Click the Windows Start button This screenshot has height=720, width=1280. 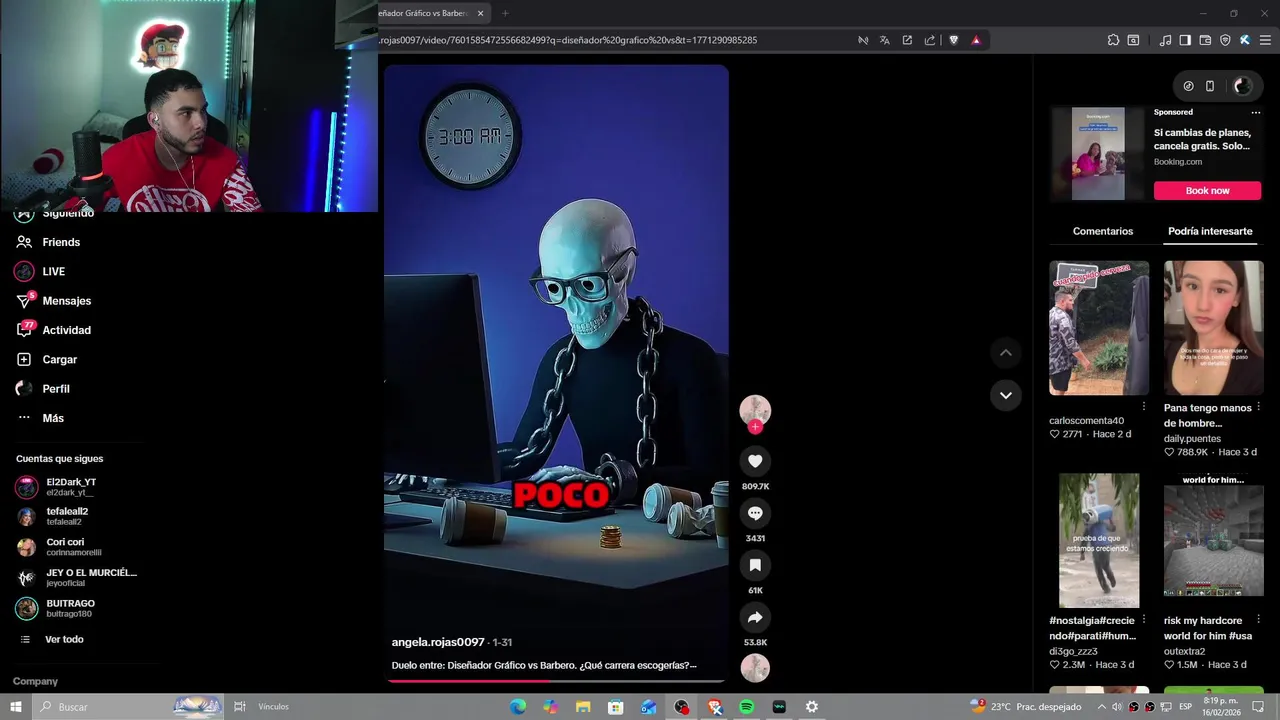click(16, 707)
